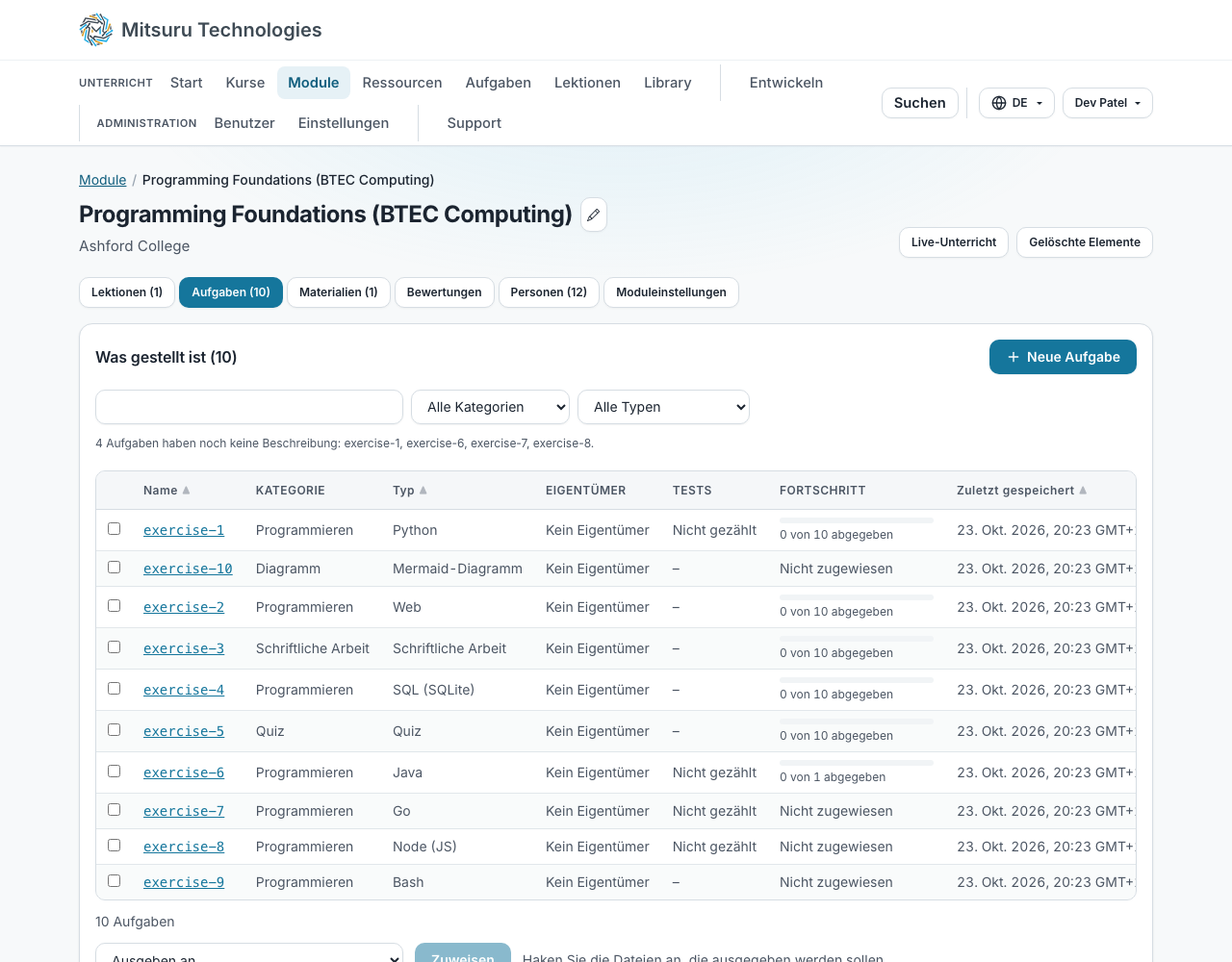Open Benutzer under Administration
Image resolution: width=1232 pixels, height=962 pixels.
[x=244, y=123]
